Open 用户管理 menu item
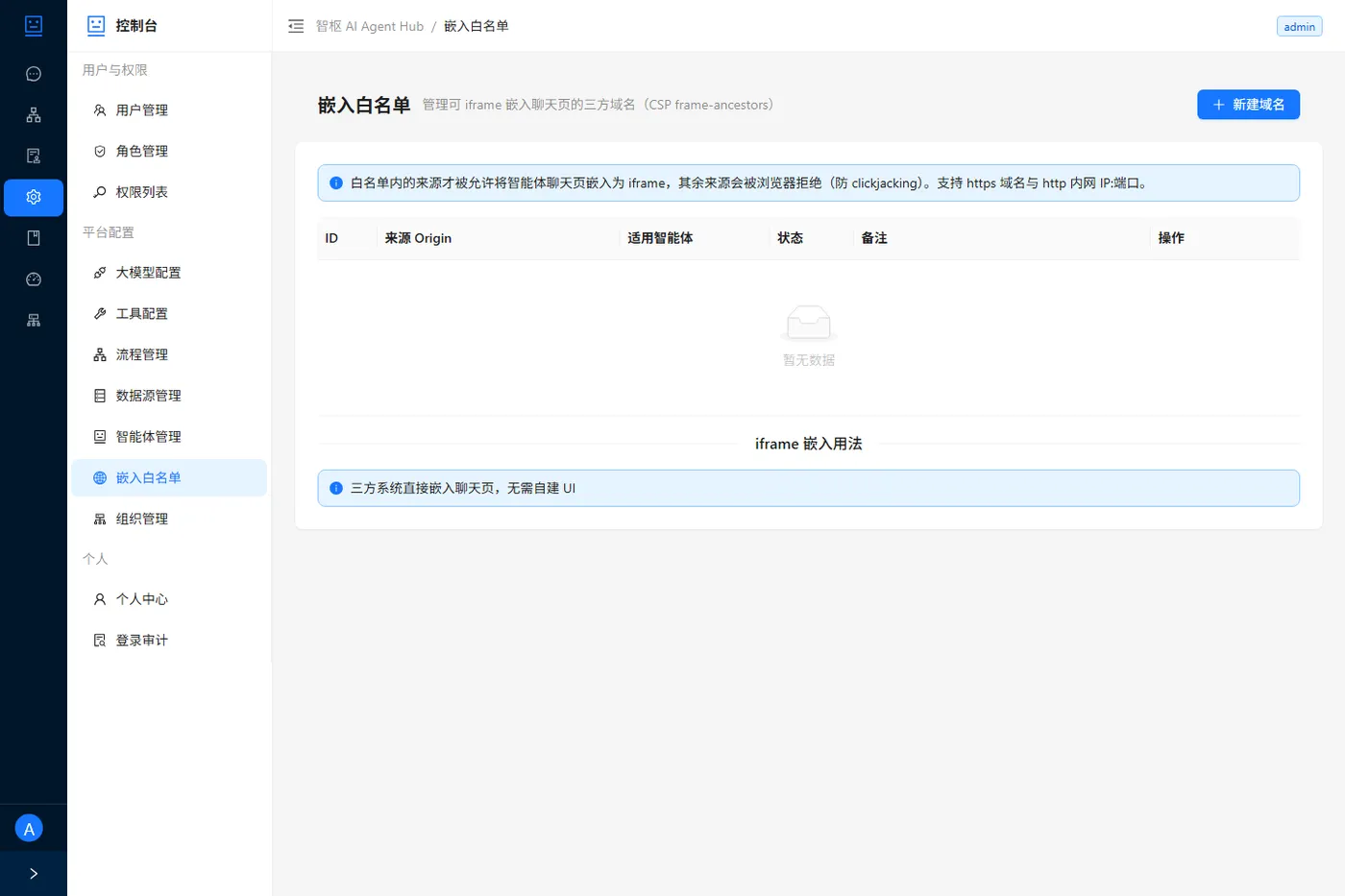The height and width of the screenshot is (896, 1345). tap(169, 110)
